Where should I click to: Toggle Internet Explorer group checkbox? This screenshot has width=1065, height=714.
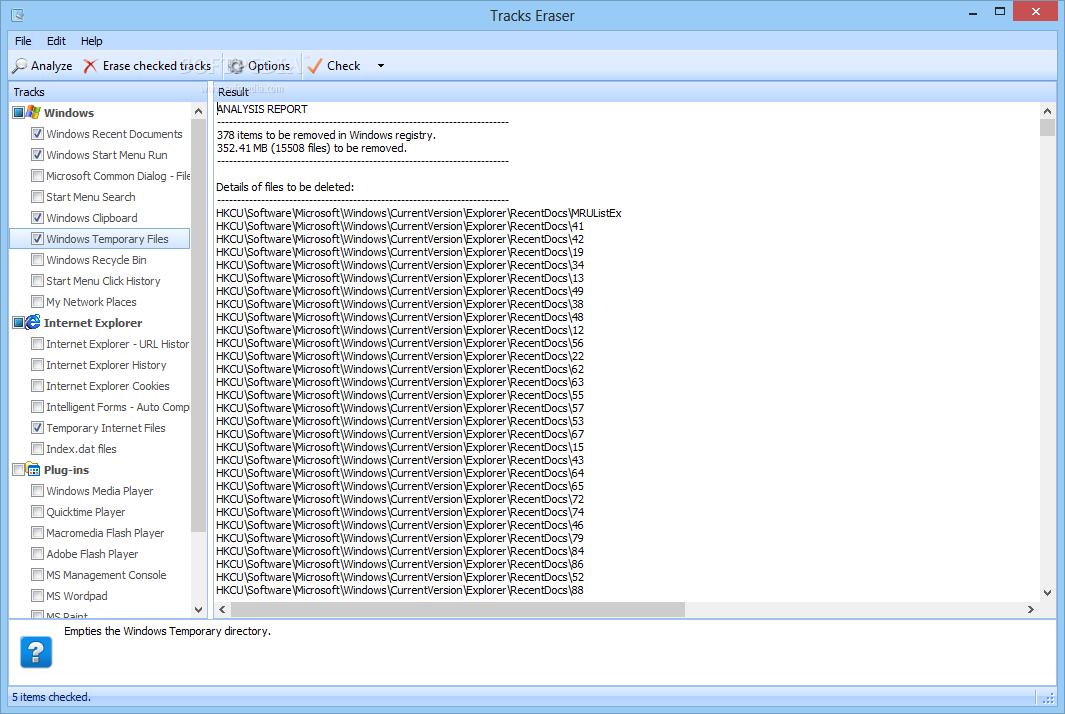click(18, 323)
